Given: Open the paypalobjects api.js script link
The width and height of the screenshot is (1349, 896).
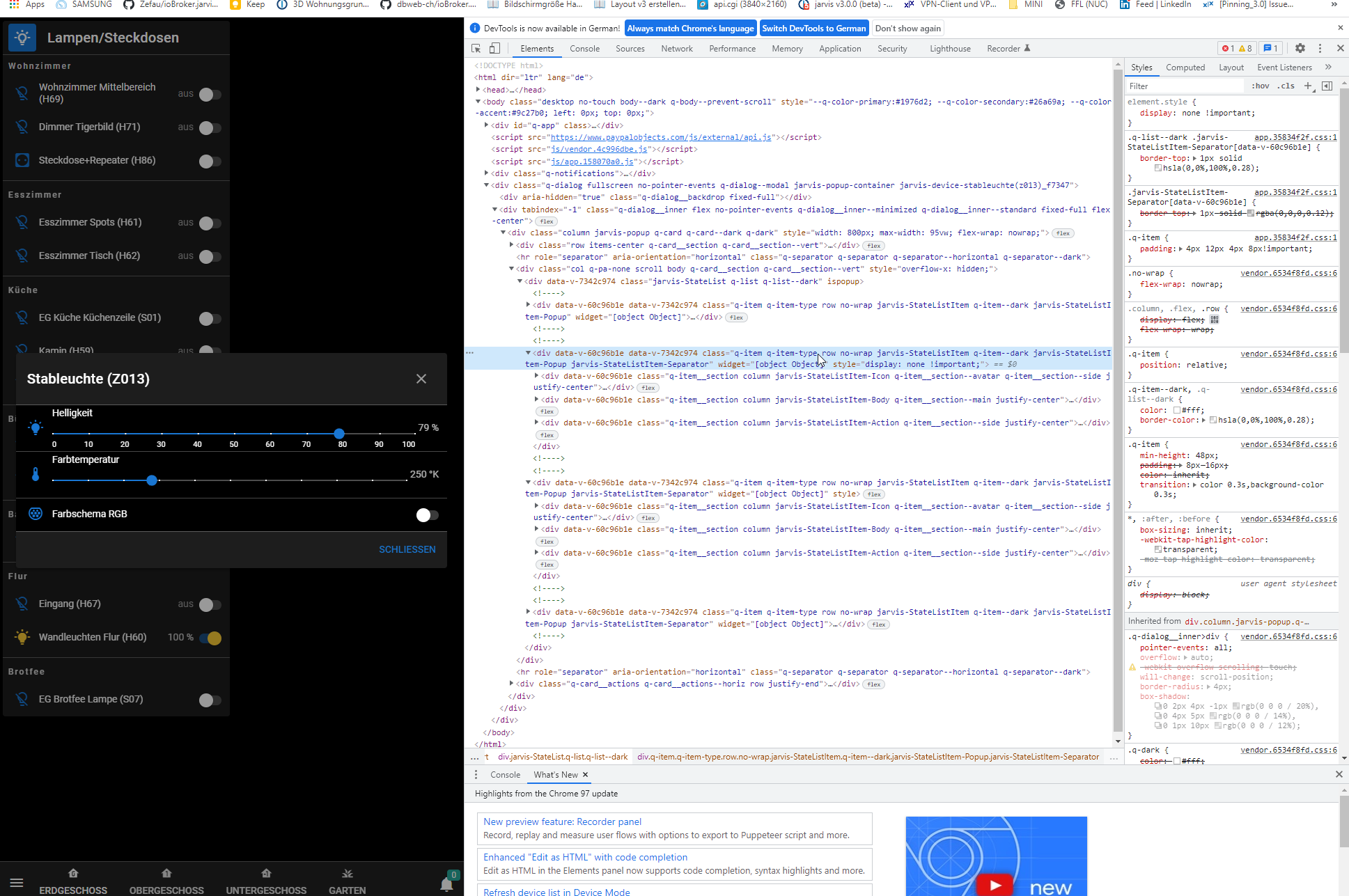Looking at the screenshot, I should coord(660,137).
